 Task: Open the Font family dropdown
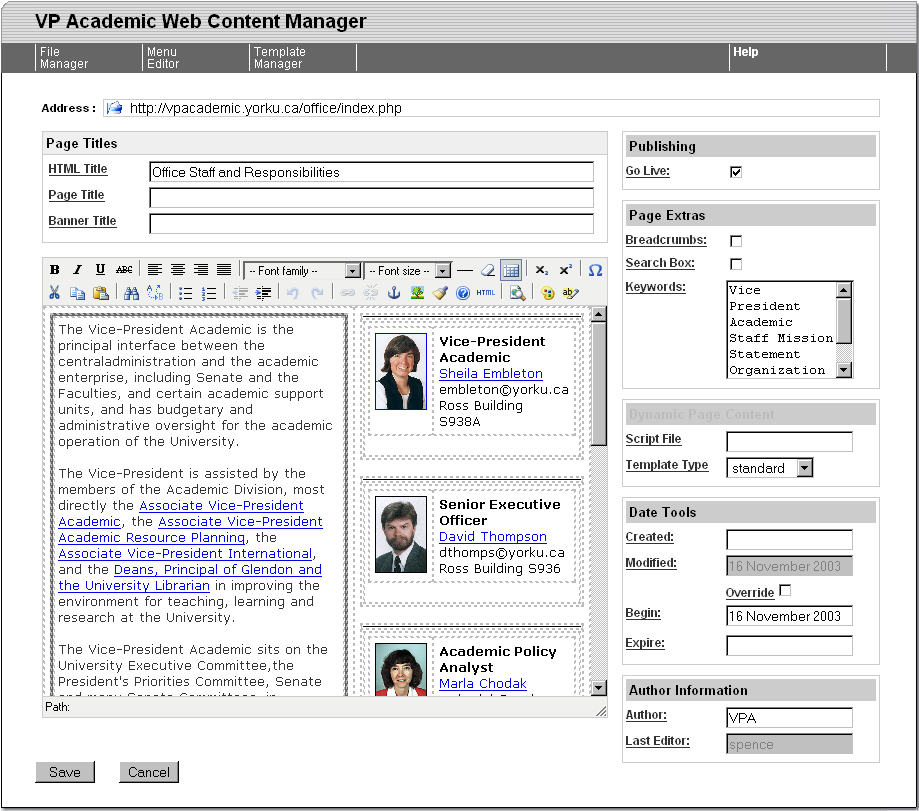[x=303, y=271]
